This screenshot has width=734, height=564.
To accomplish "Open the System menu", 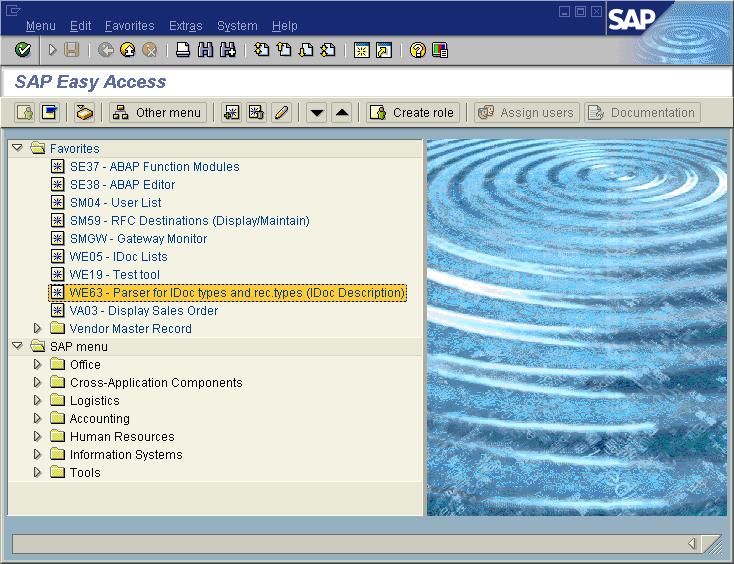I will tap(237, 26).
